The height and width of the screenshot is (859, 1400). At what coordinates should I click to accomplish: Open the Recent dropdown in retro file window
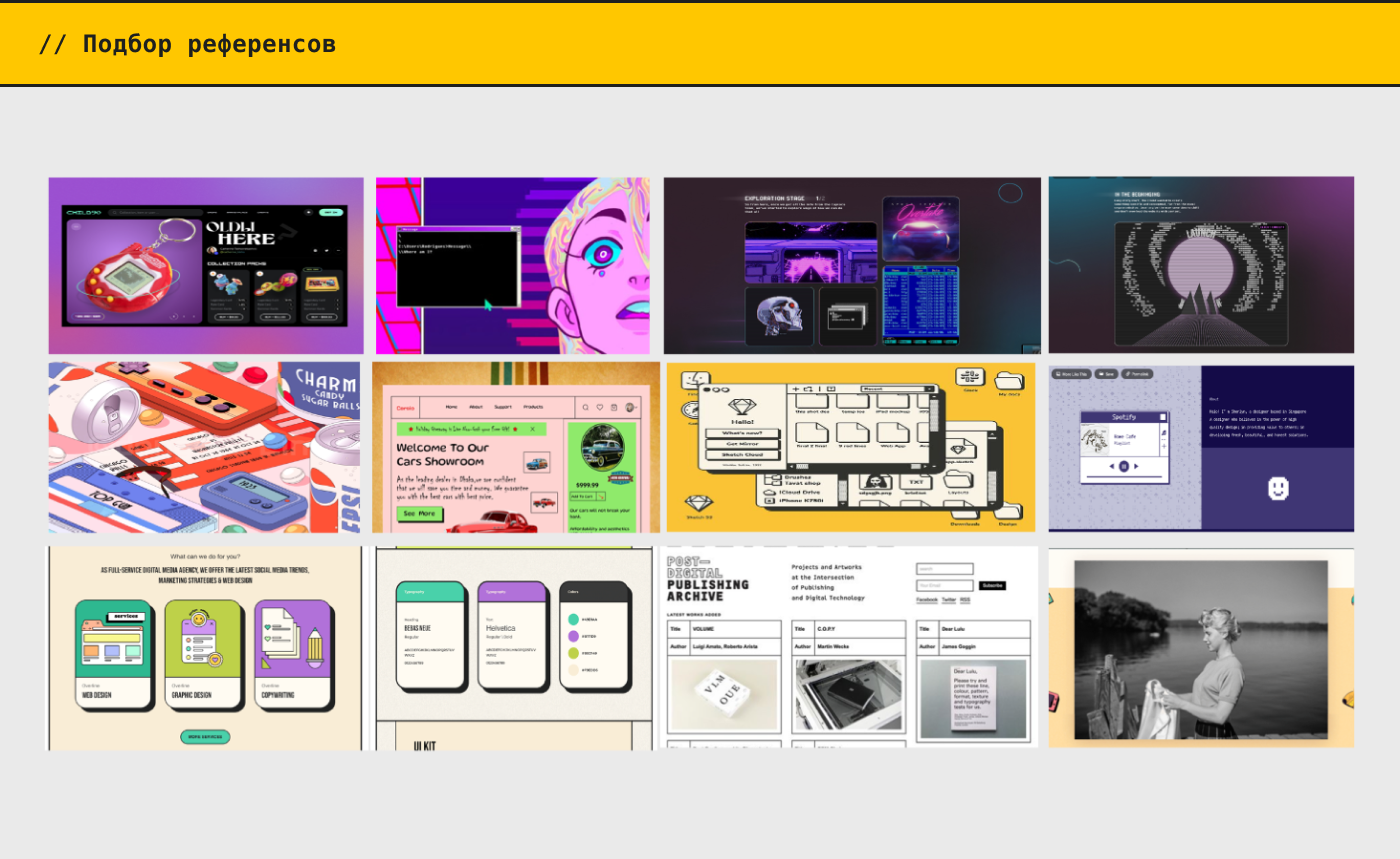point(897,389)
